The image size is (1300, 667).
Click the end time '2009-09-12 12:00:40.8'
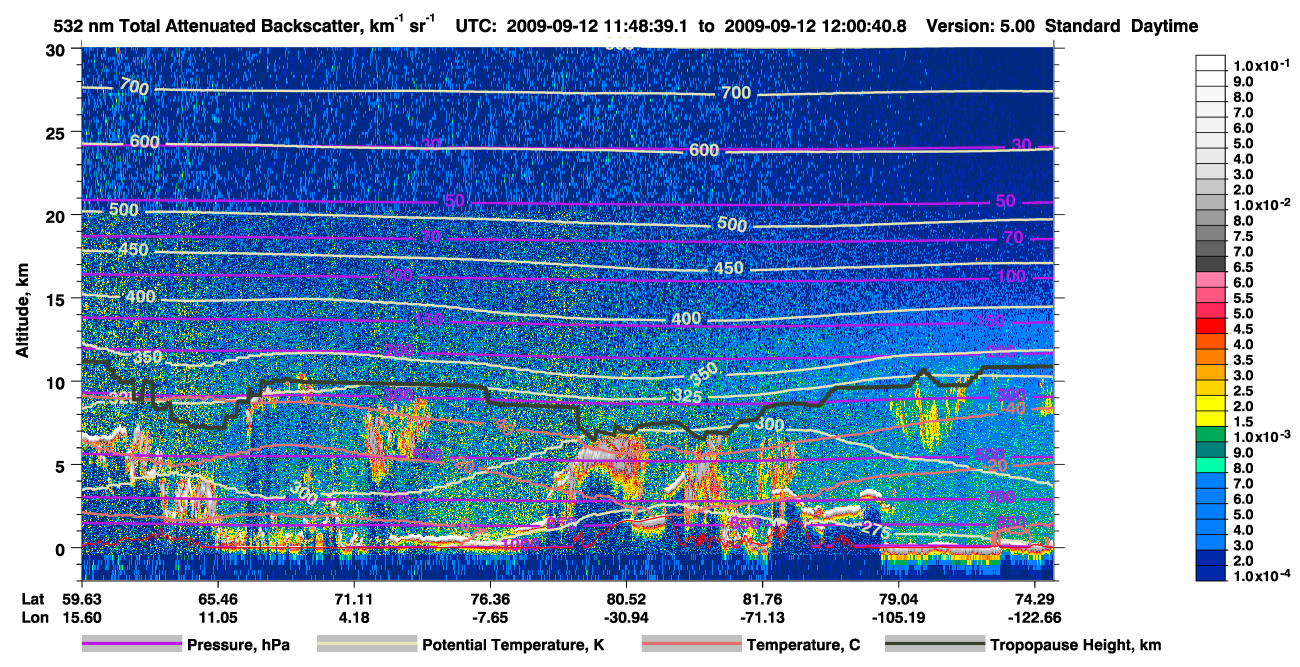coord(814,27)
